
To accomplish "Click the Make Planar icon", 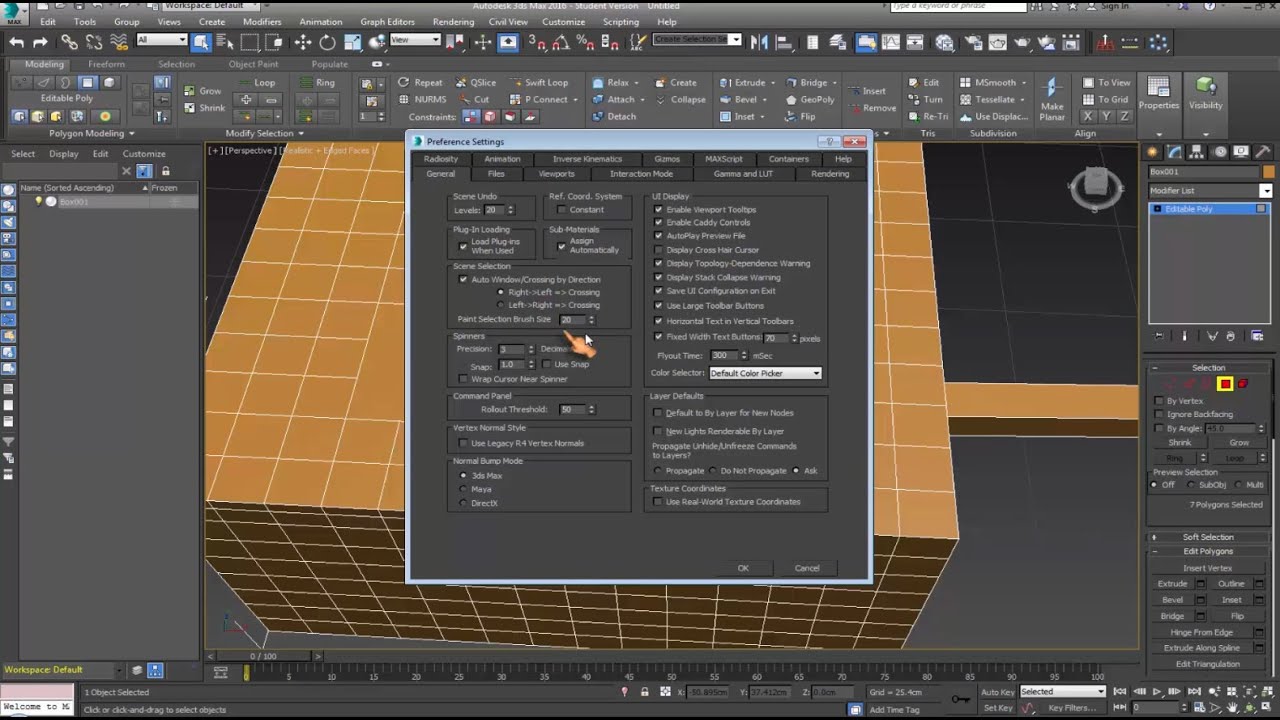I will click(x=1052, y=97).
